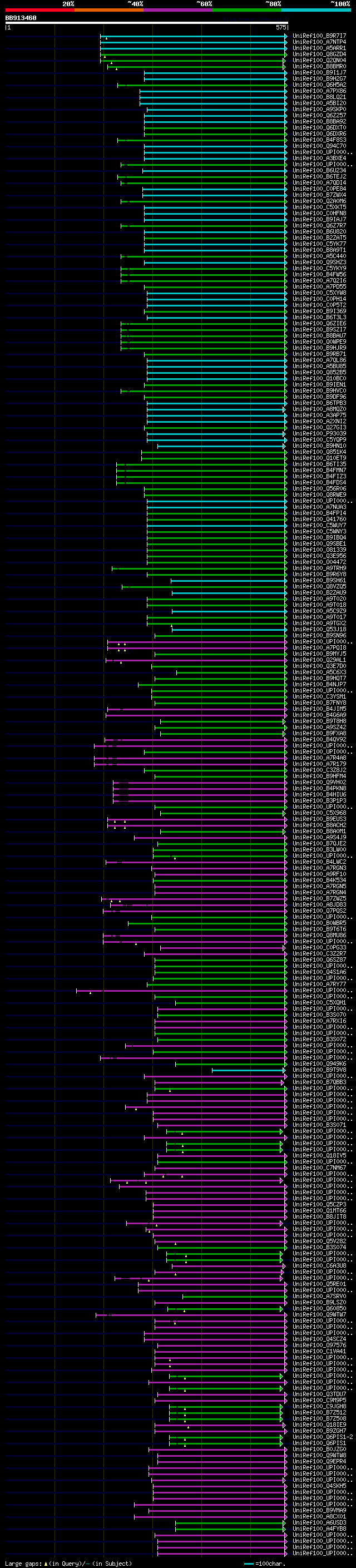Select the red 20% identity scale segment
Image resolution: width=356 pixels, height=1568 pixels.
tap(40, 10)
